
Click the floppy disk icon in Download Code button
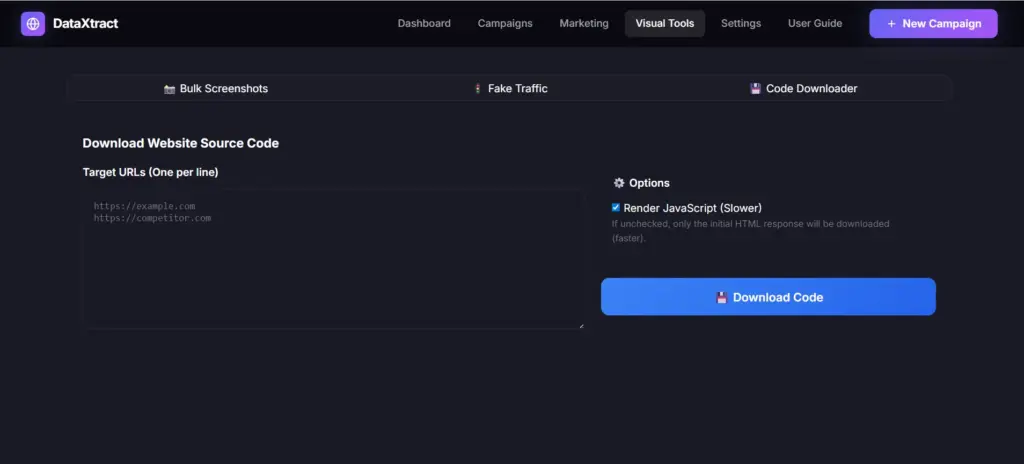(722, 297)
